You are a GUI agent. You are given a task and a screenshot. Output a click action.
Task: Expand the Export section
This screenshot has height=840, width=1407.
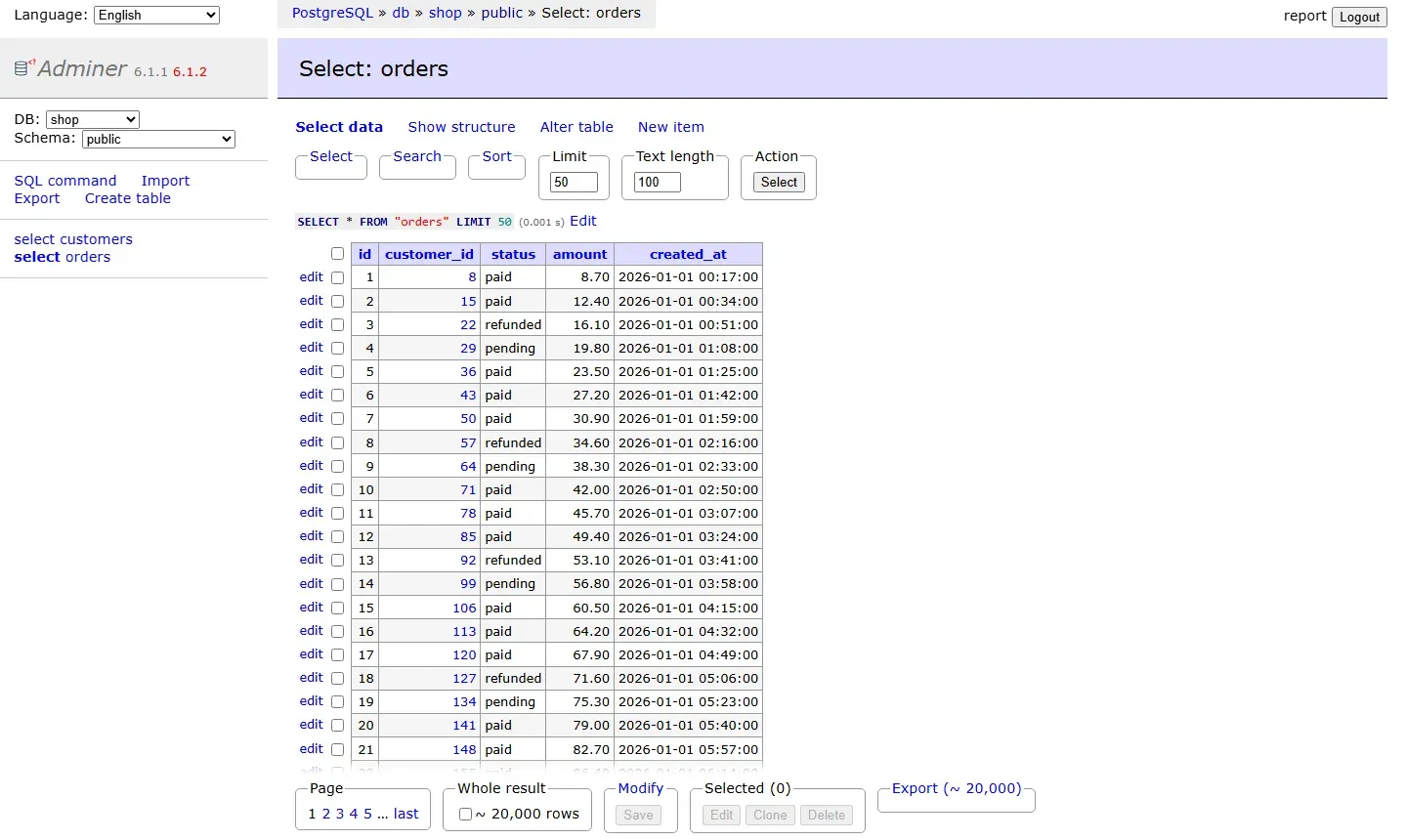coord(957,788)
